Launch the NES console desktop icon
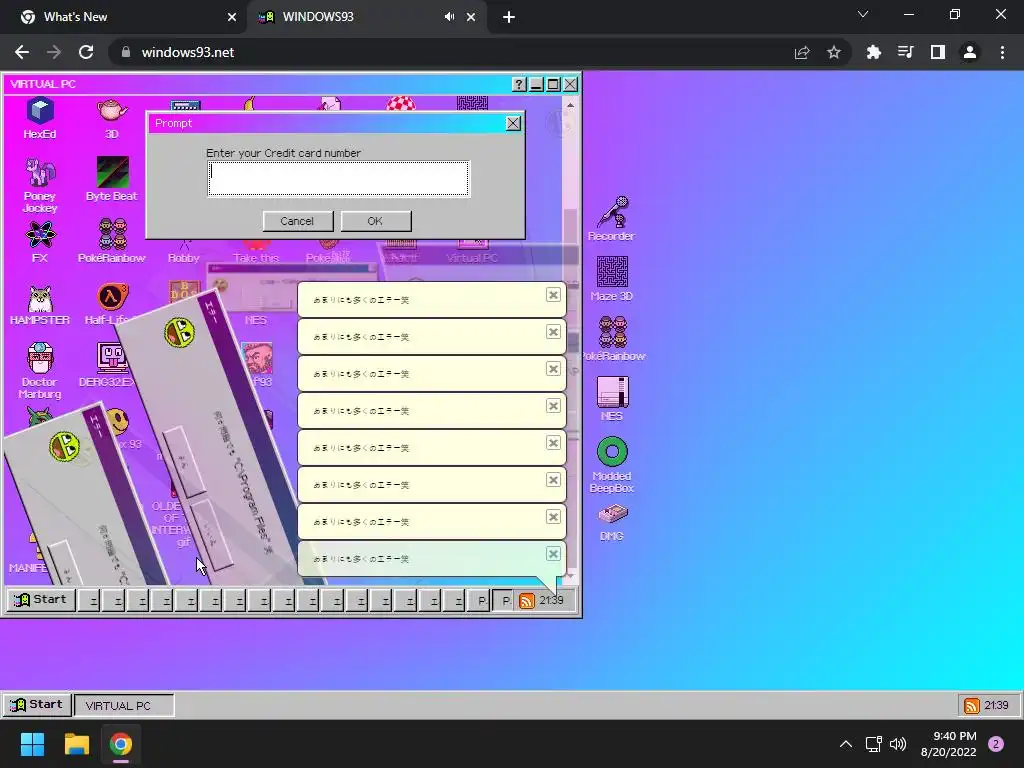Viewport: 1024px width, 768px height. [612, 398]
